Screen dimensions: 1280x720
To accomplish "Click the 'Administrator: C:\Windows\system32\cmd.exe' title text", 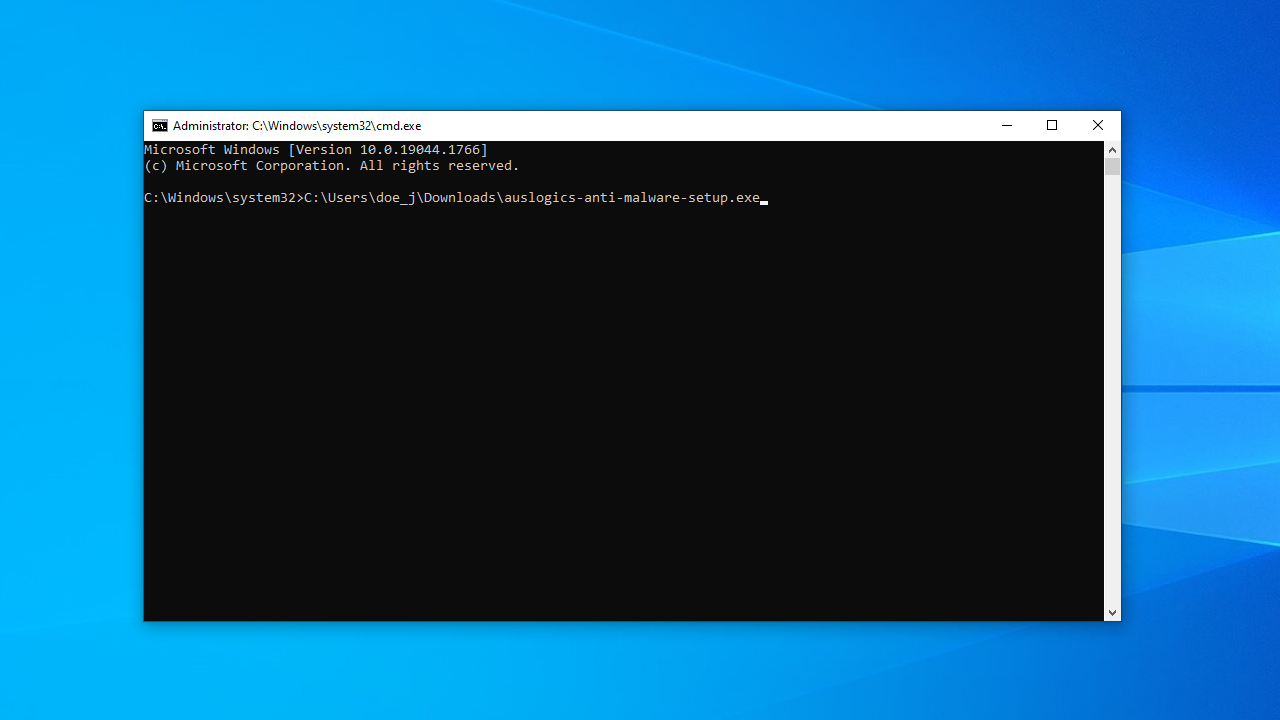I will (297, 126).
